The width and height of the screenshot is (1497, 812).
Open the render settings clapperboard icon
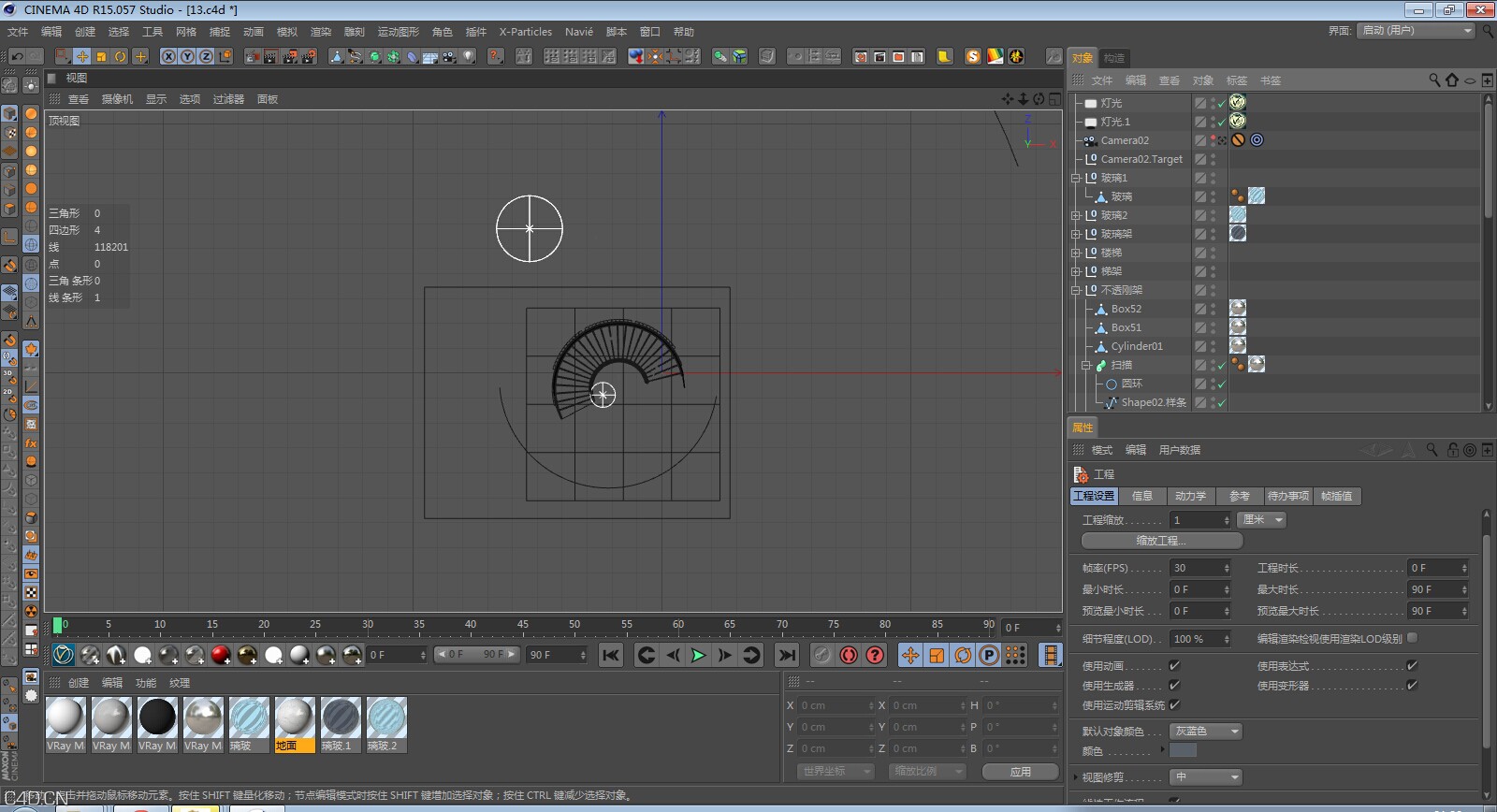(309, 56)
